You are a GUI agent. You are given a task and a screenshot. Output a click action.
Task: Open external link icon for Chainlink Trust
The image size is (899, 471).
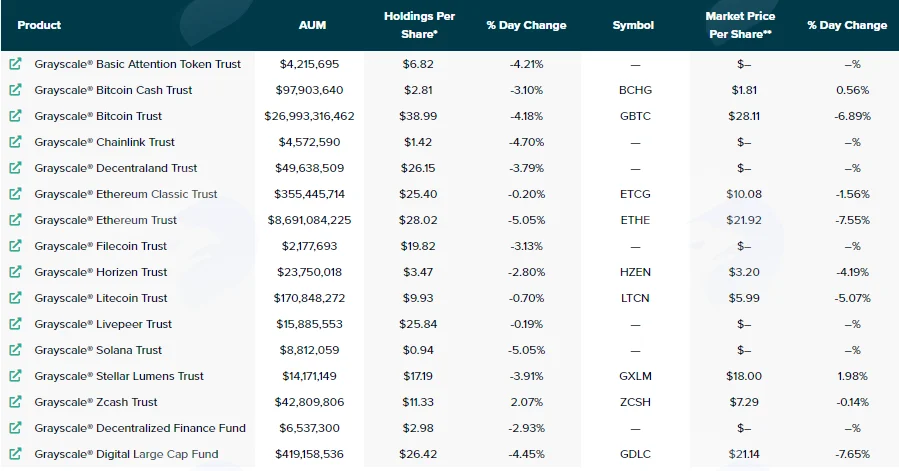(15, 141)
